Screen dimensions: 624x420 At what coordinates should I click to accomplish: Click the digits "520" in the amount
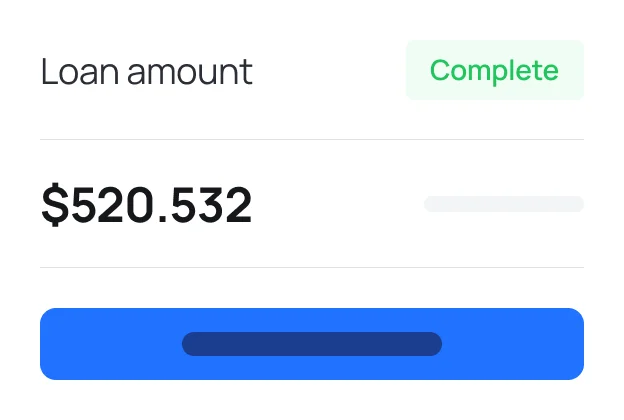[x=108, y=205]
